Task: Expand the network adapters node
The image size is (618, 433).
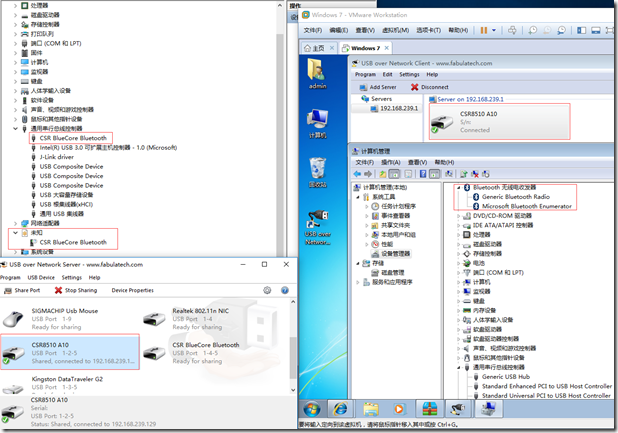Action: point(15,223)
